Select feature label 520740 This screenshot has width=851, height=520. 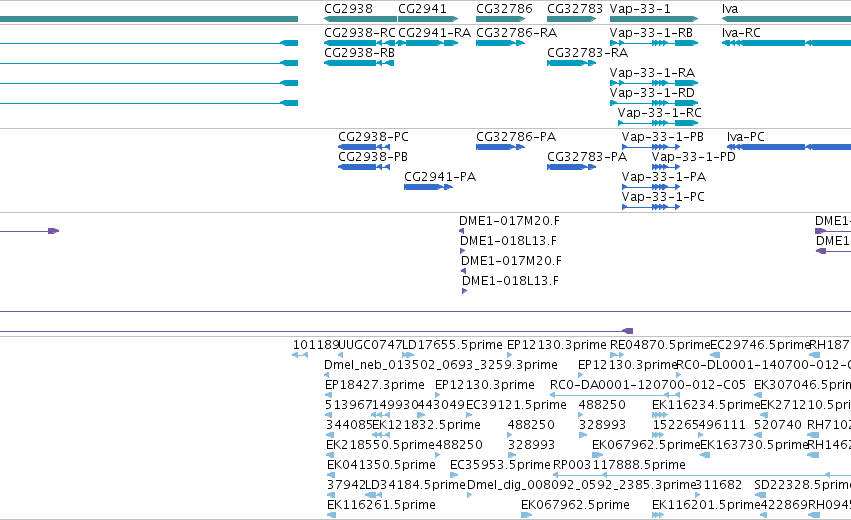click(x=778, y=425)
